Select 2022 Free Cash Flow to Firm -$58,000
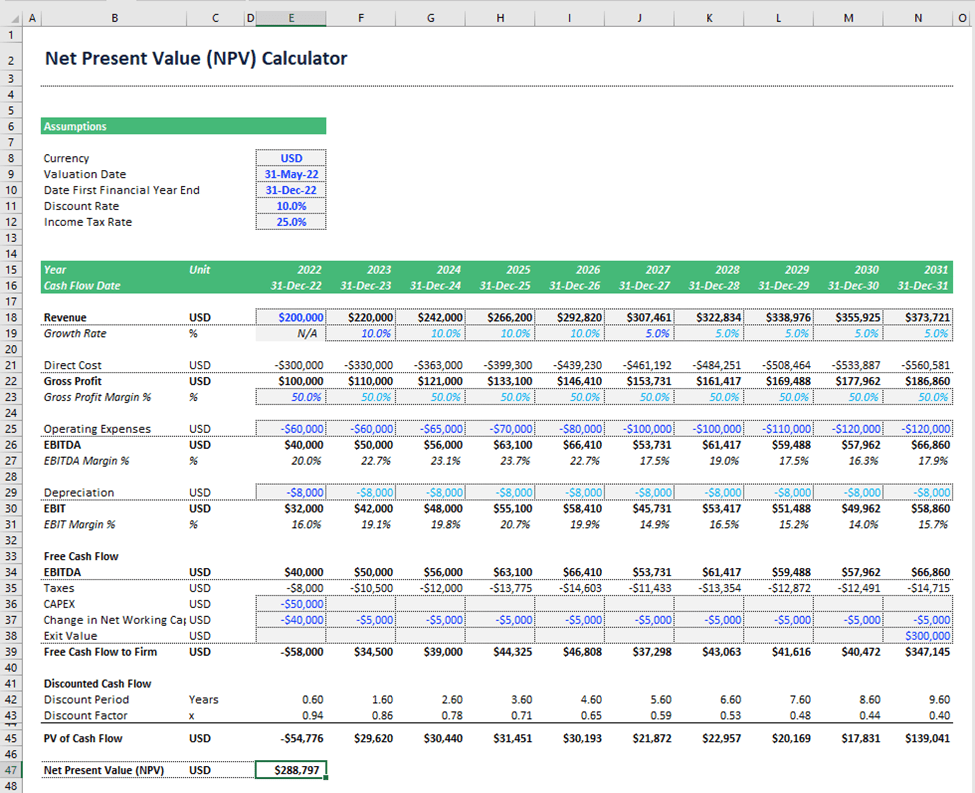Screen dimensions: 975x793 coord(290,652)
